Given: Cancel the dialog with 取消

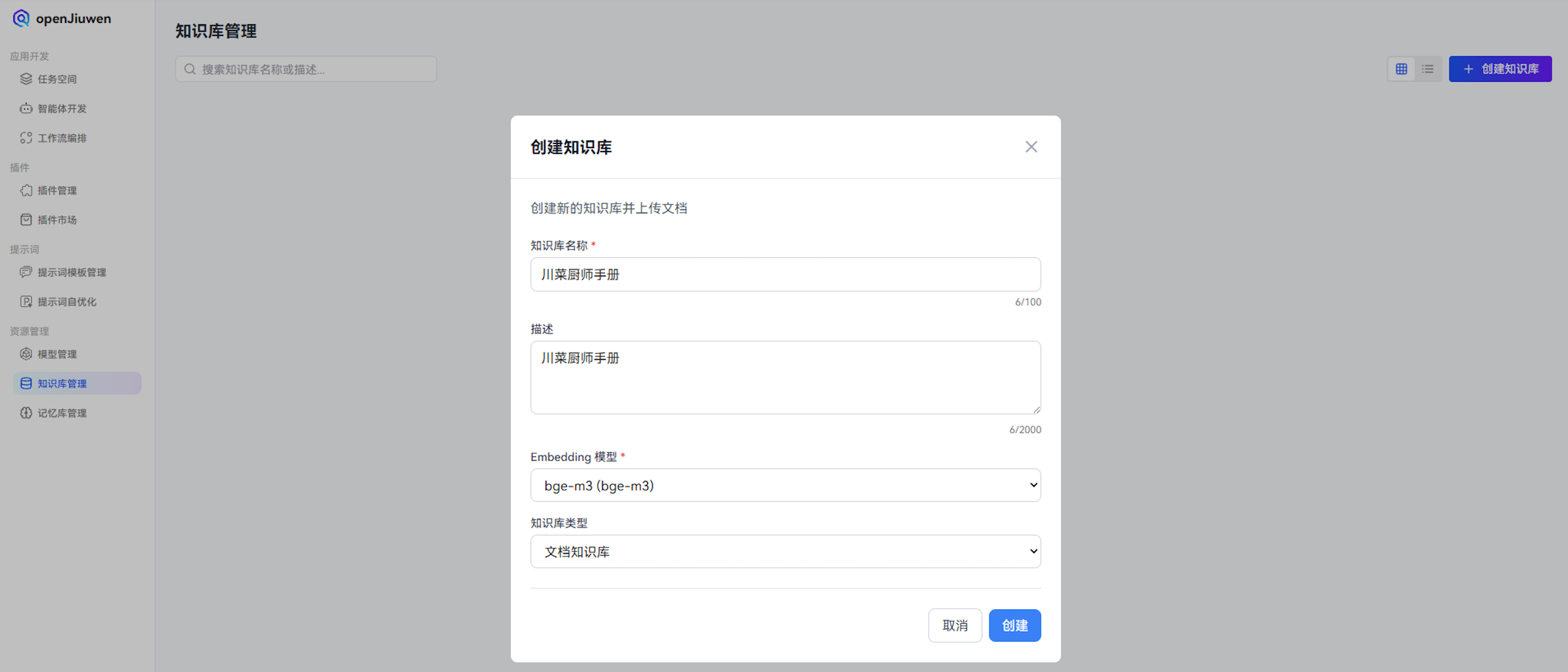Looking at the screenshot, I should click(955, 625).
